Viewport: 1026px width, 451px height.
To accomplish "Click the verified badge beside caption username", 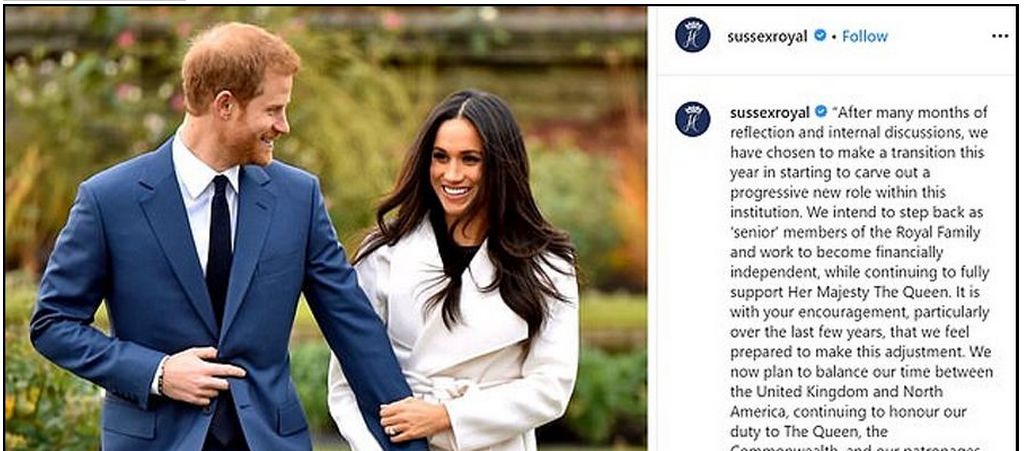I will [821, 111].
